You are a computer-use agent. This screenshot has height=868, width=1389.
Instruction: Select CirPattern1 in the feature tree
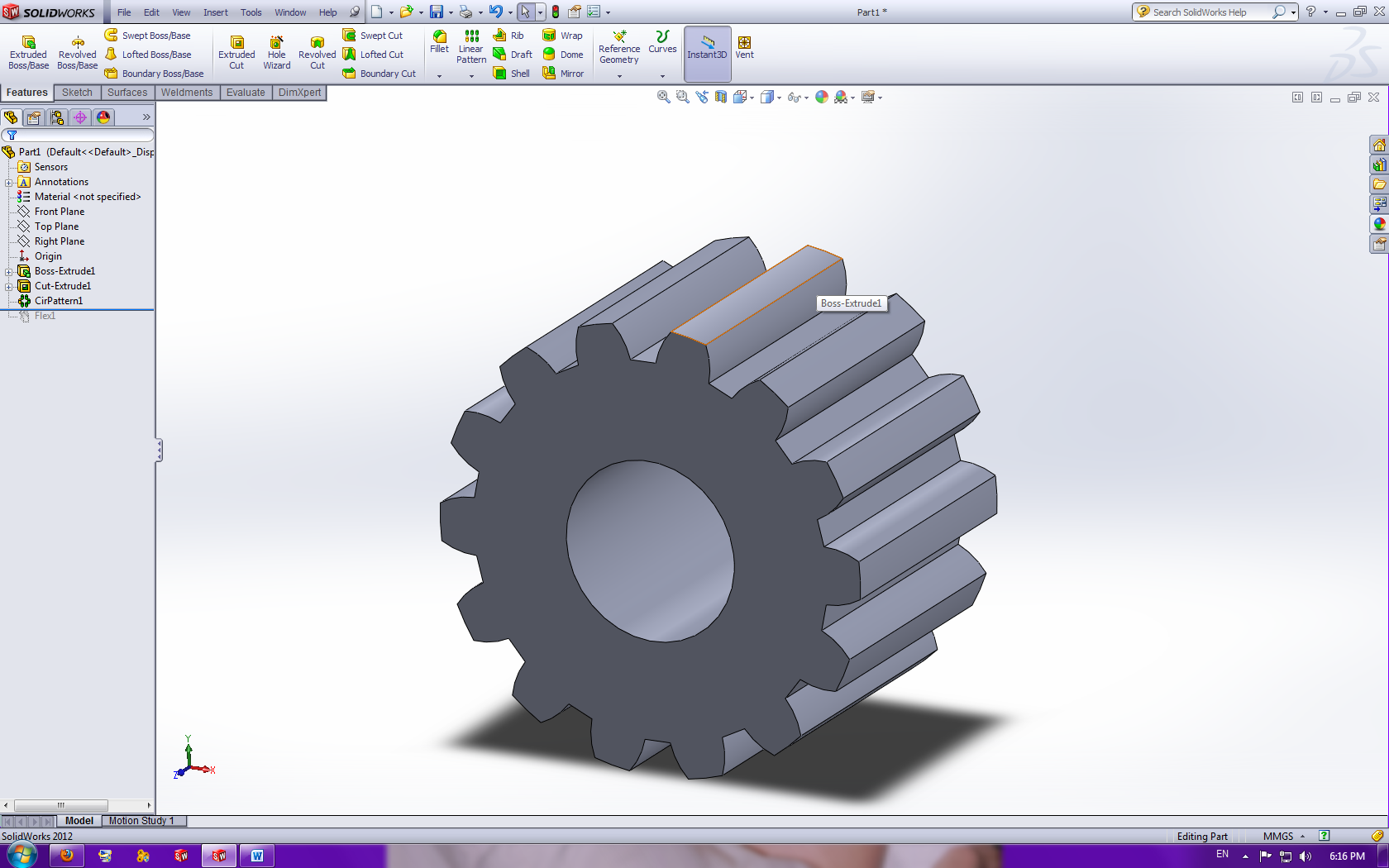click(x=59, y=301)
